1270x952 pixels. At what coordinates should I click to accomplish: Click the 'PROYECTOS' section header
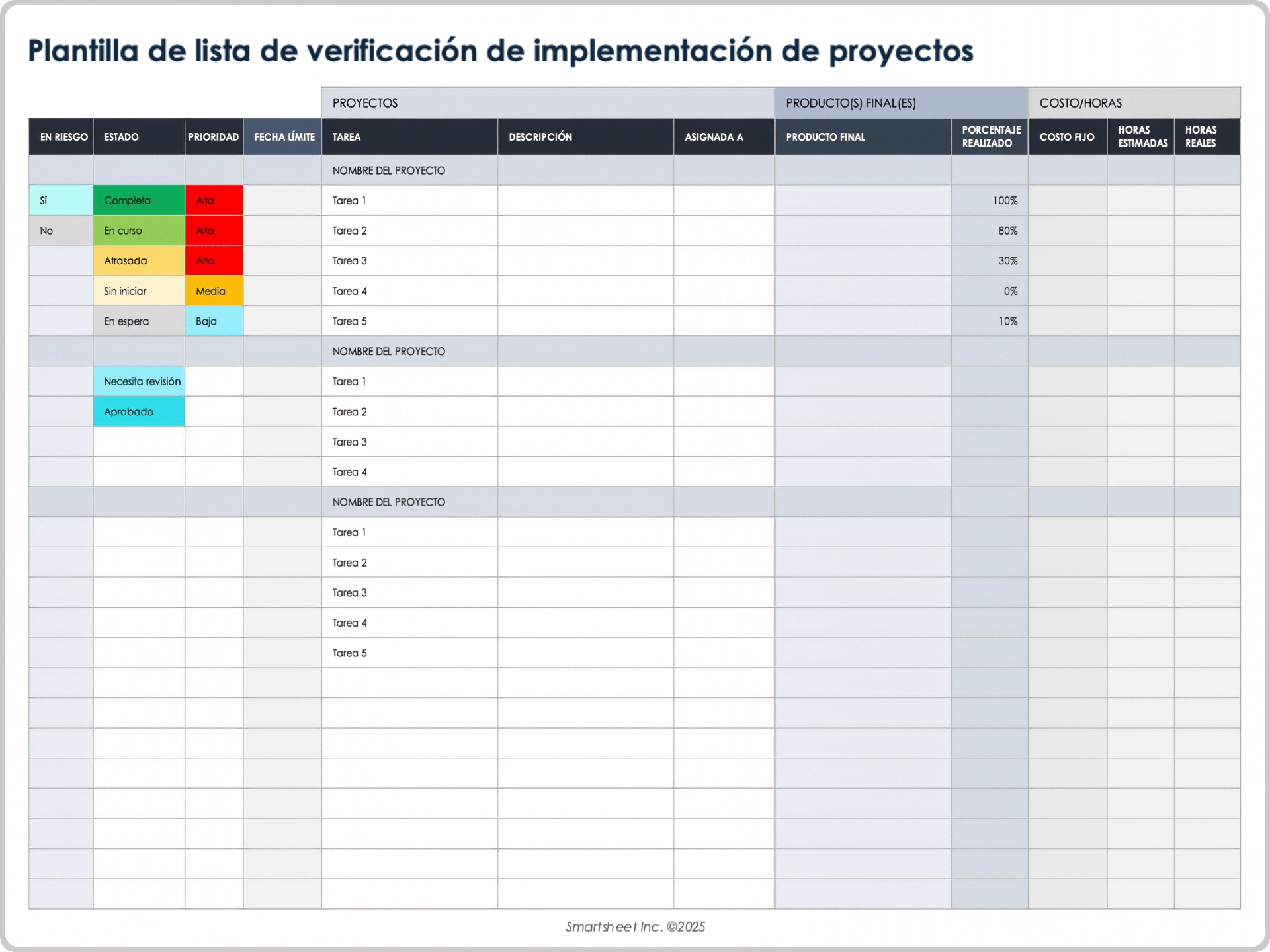pyautogui.click(x=364, y=102)
